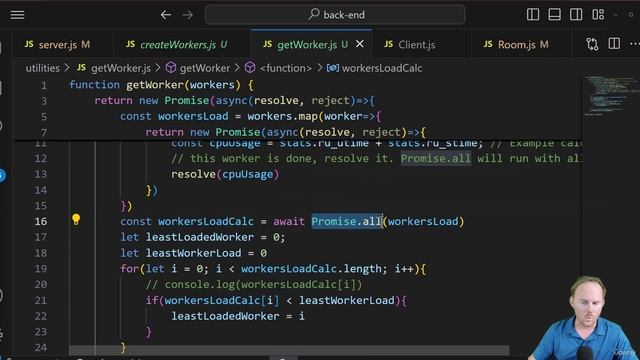640x360 pixels.
Task: Open the <function> breadcrumb
Action: pos(285,68)
